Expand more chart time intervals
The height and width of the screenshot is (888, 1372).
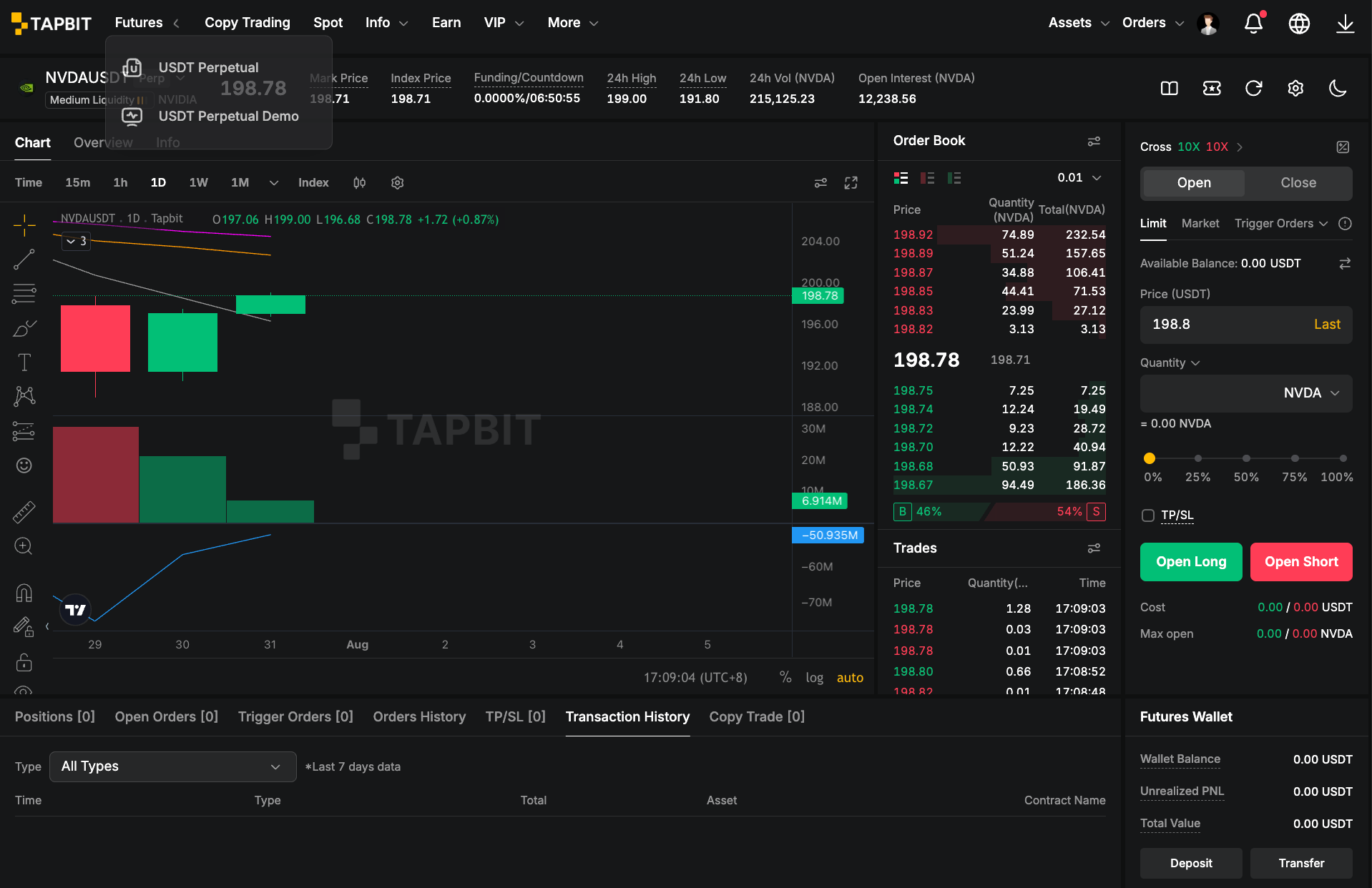[x=273, y=183]
